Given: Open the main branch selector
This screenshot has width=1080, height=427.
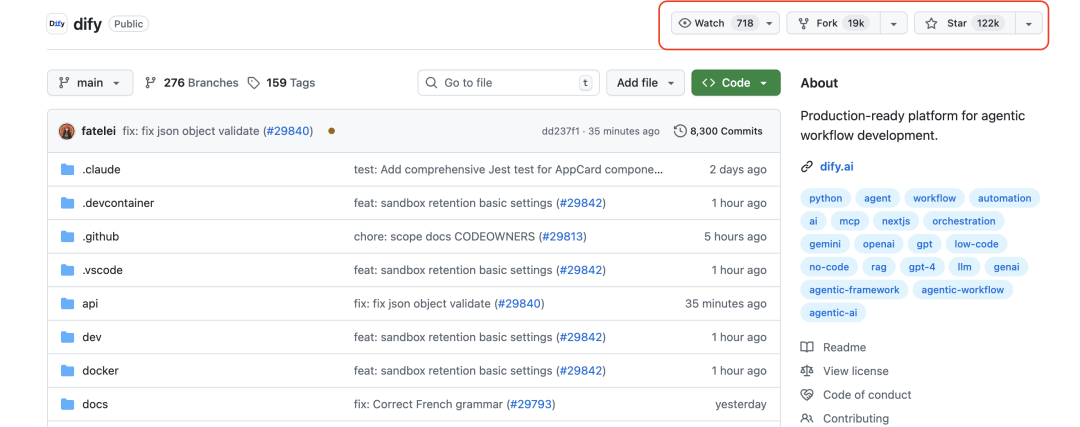Looking at the screenshot, I should point(90,83).
